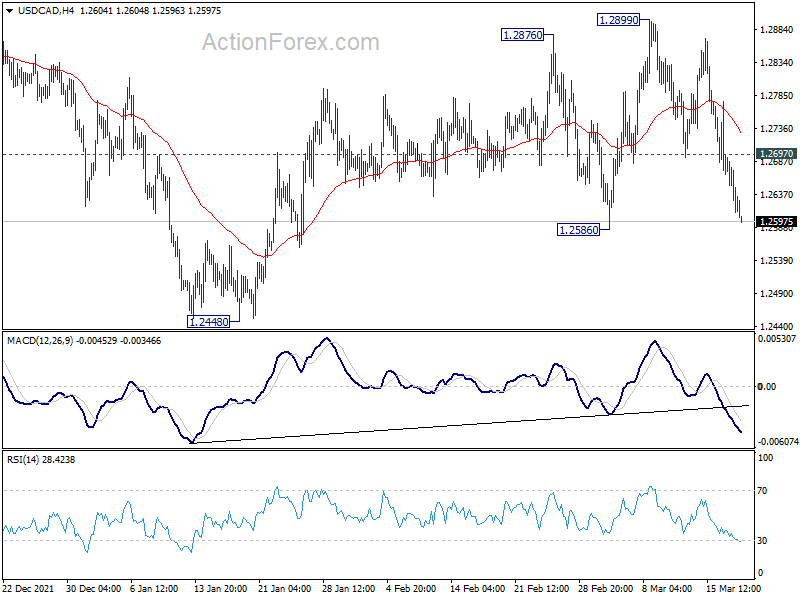Select the black MACD trendline

[x=469, y=424]
